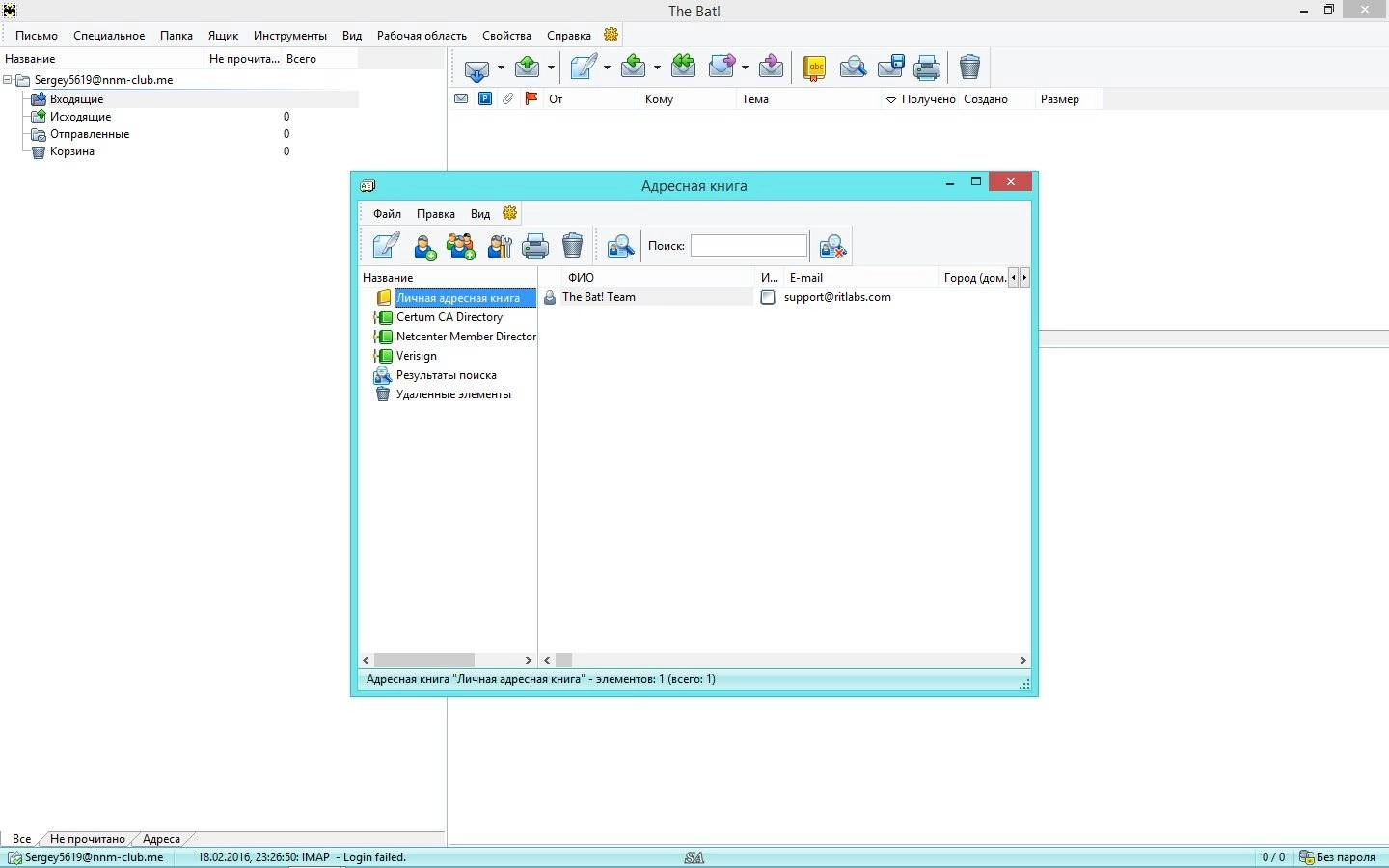
Task: Switch to the Адреса tab
Action: pyautogui.click(x=161, y=839)
